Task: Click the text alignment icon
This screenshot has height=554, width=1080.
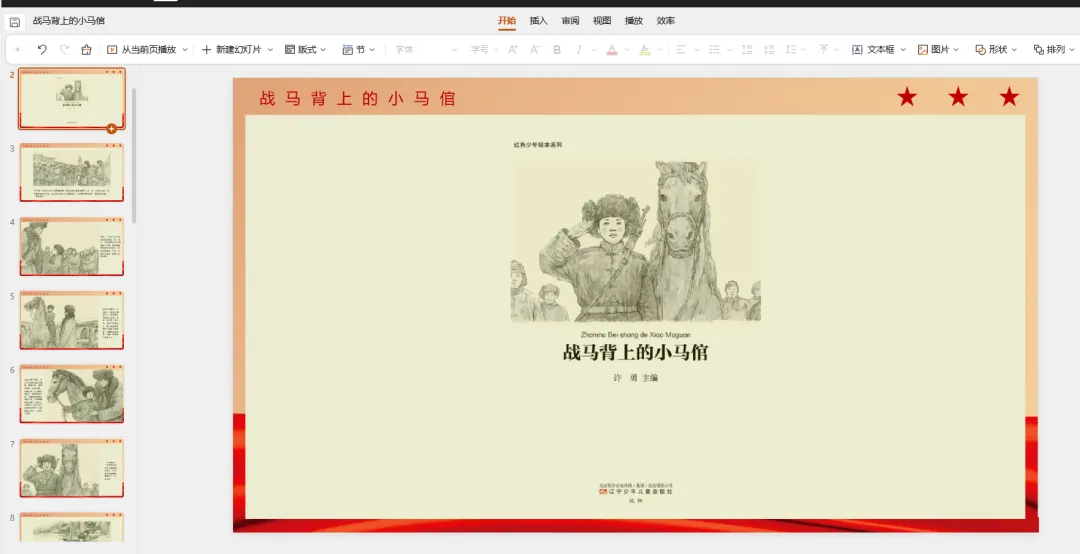Action: click(x=681, y=50)
